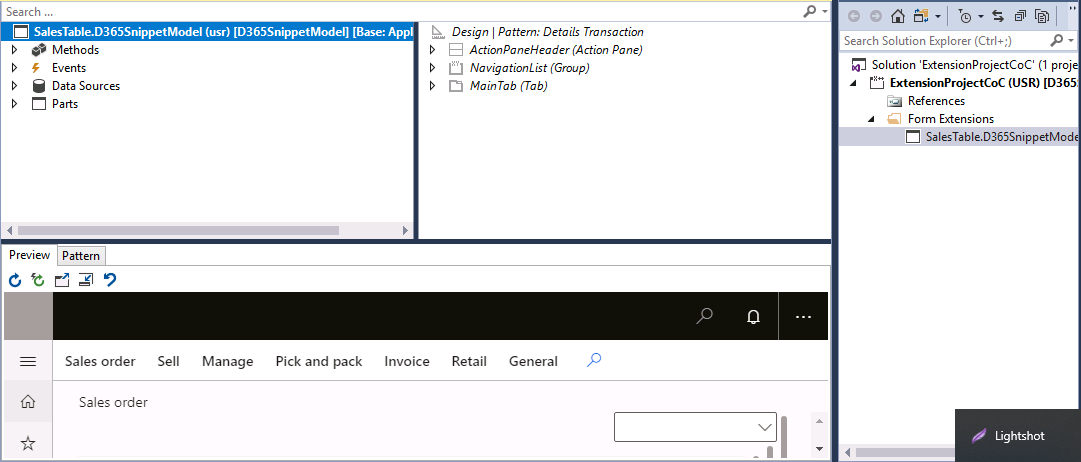Open the Invoice action pane tab
1081x462 pixels.
tap(407, 361)
